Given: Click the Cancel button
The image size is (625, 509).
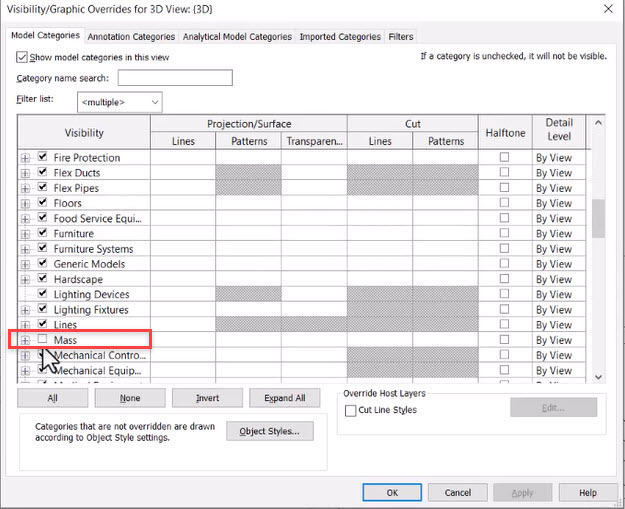Looking at the screenshot, I should coord(458,493).
